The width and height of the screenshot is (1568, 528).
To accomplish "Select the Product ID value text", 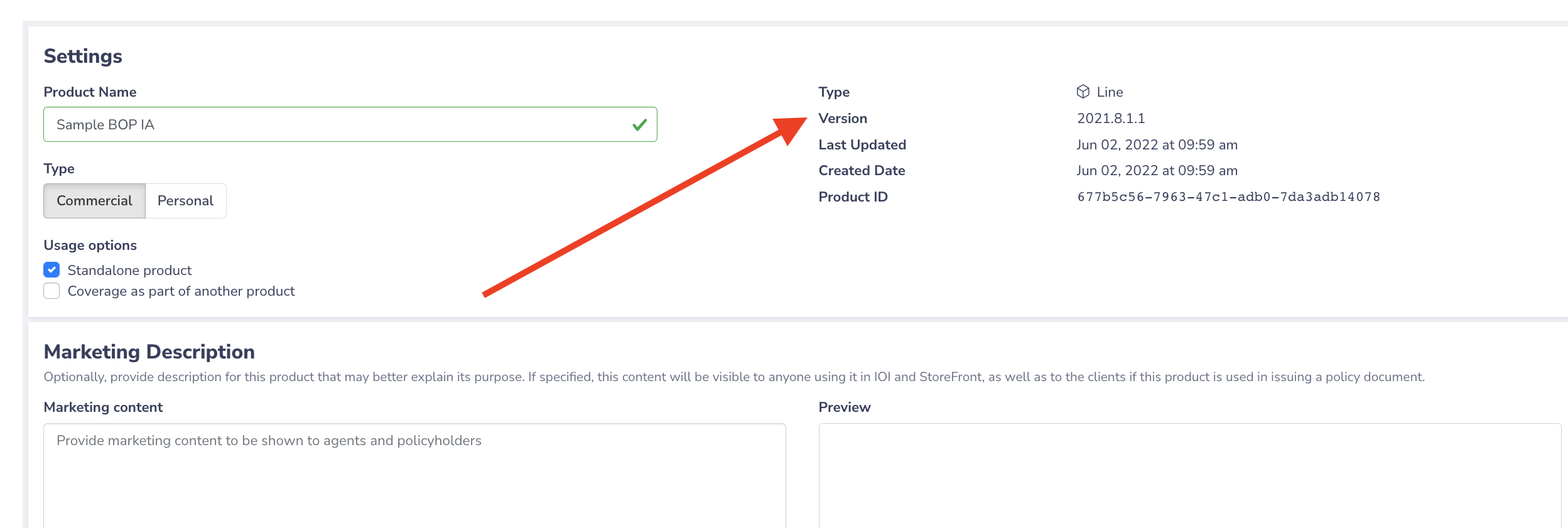I will (x=1228, y=197).
